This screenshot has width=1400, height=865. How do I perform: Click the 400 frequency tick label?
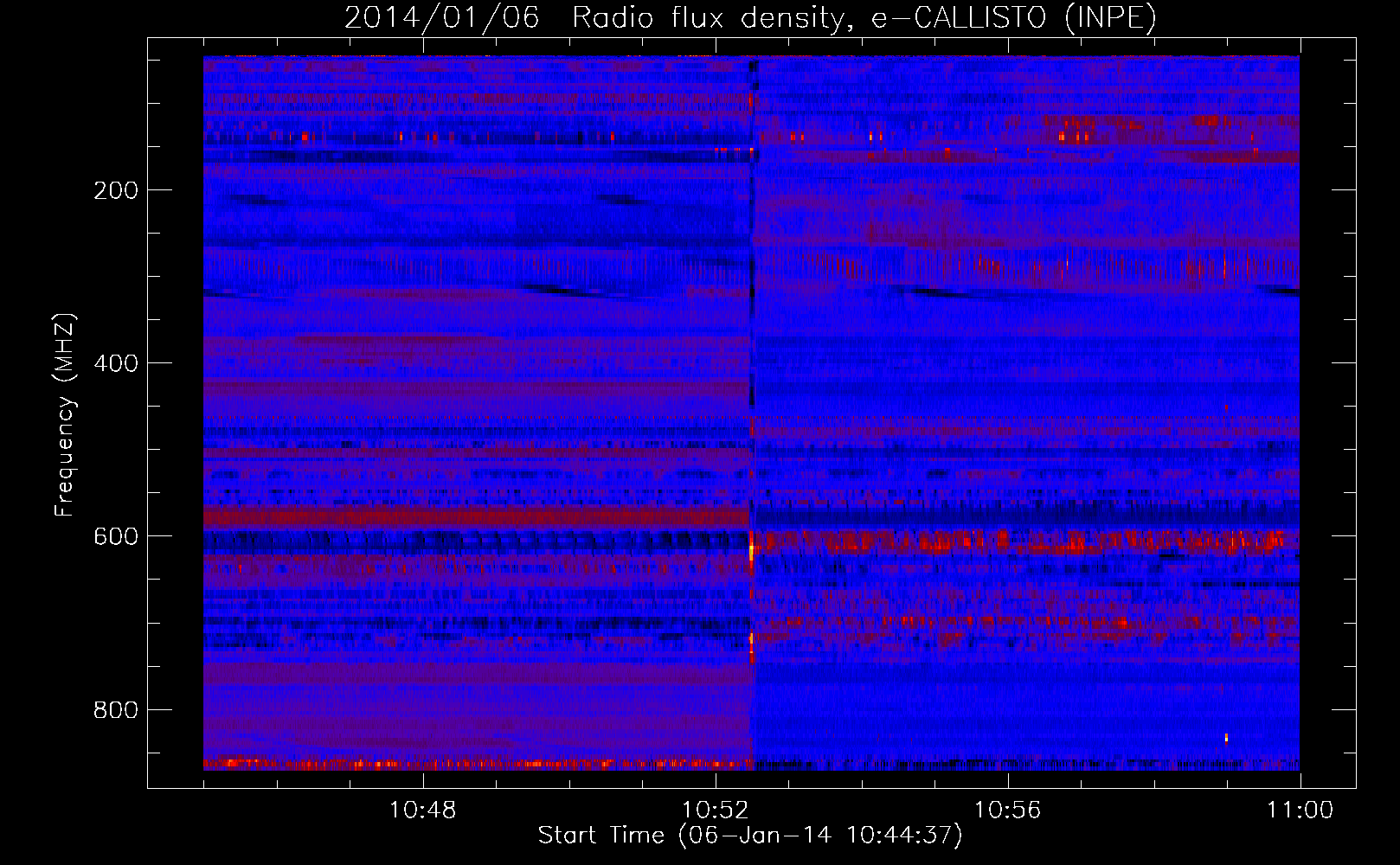116,363
